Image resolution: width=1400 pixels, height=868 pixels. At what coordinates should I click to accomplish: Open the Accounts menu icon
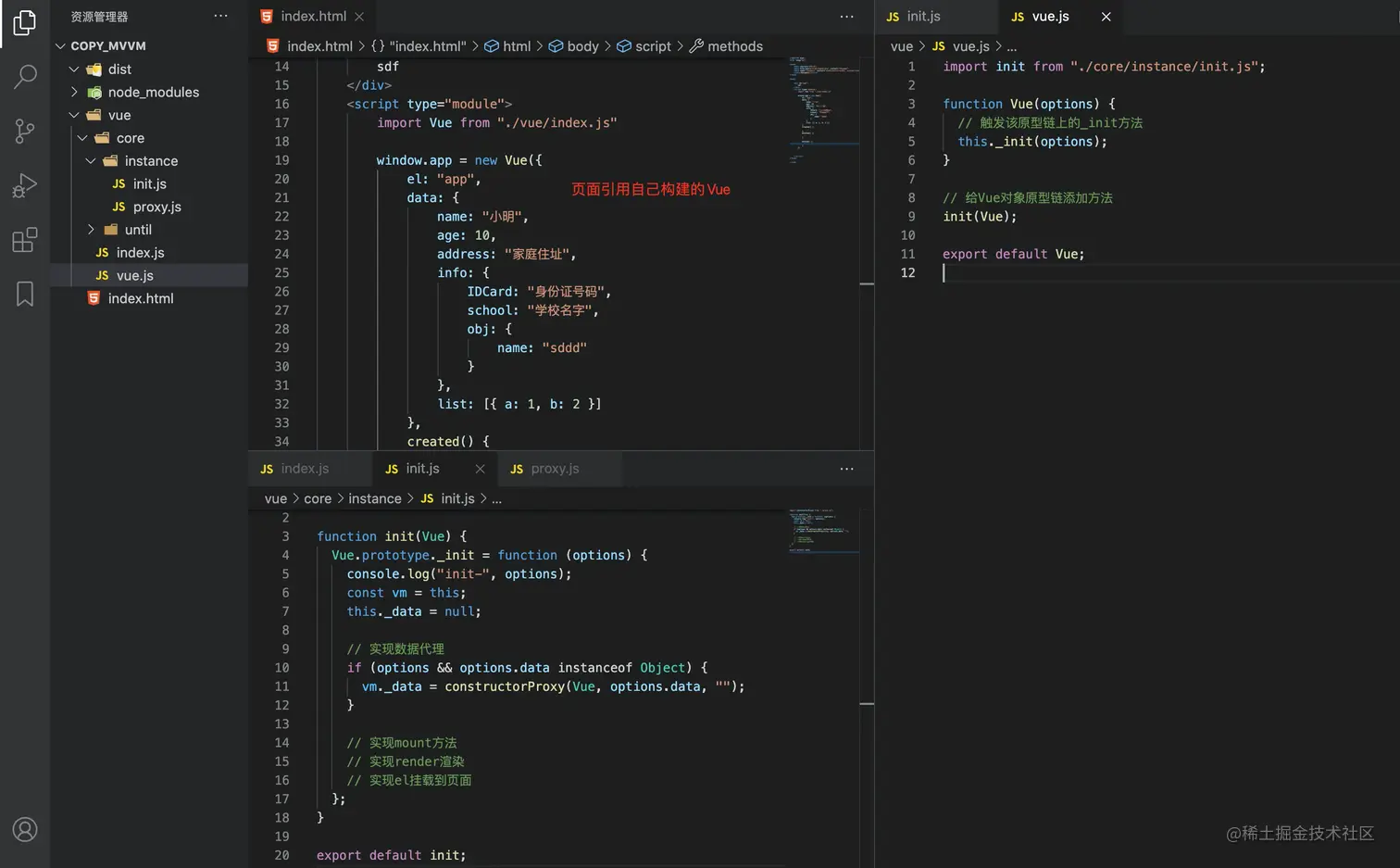[x=25, y=829]
